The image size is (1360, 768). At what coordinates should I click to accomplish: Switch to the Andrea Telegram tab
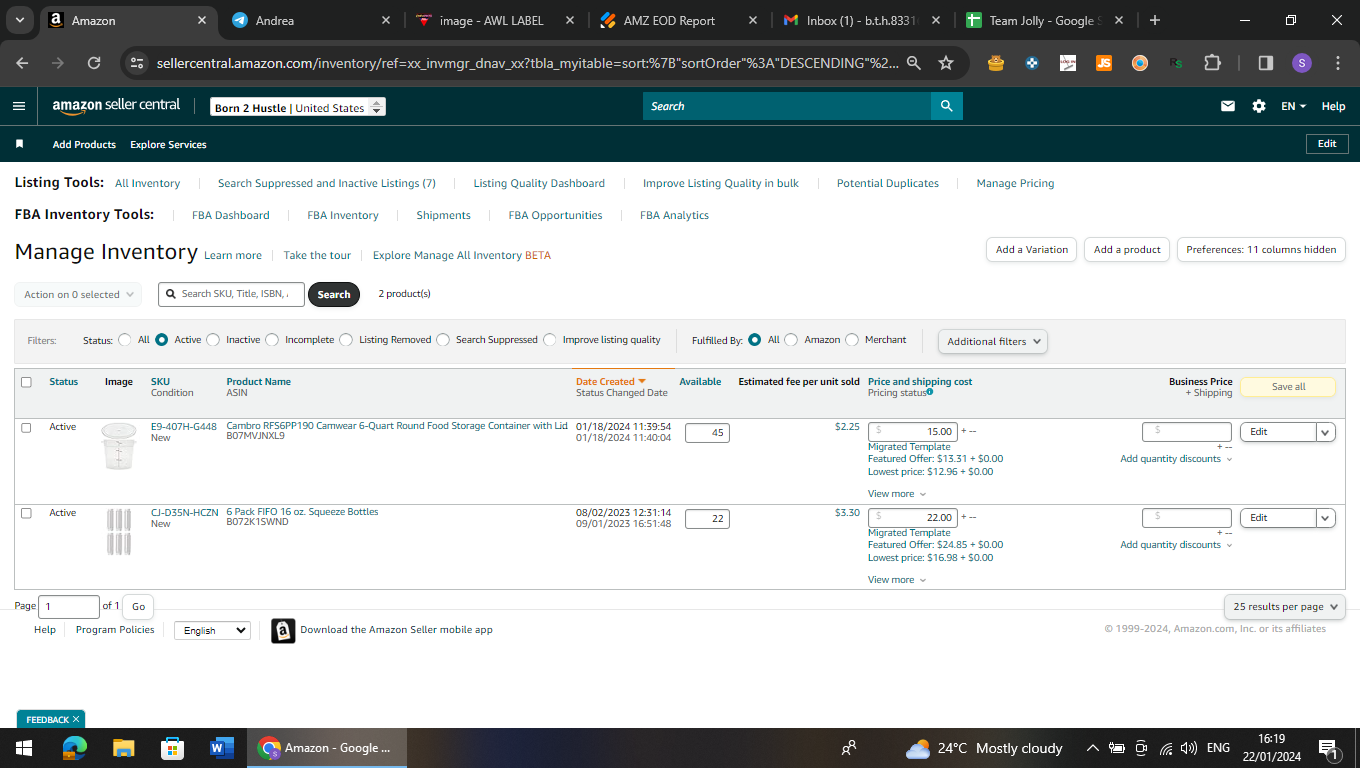[x=310, y=20]
